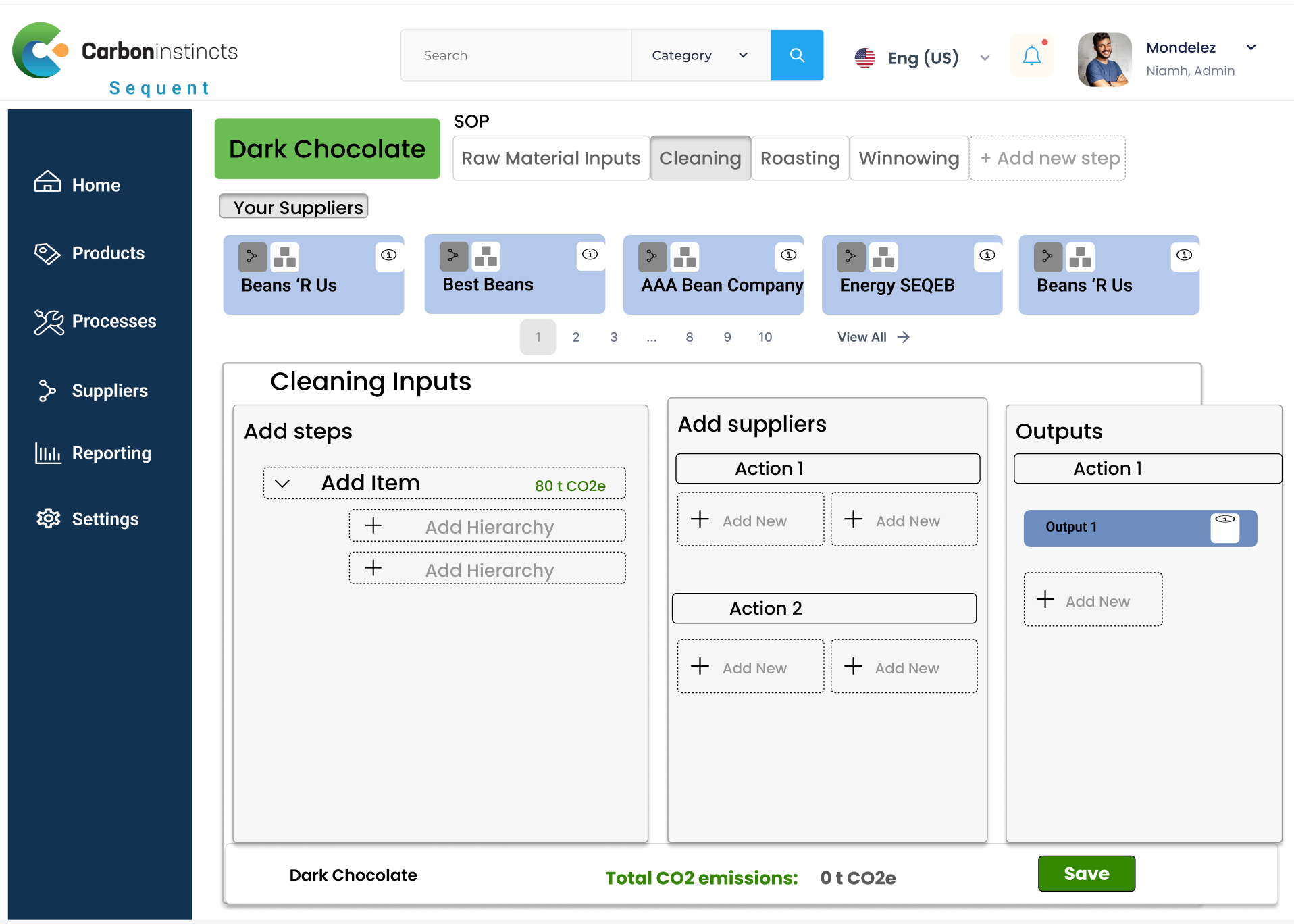Click the Home house icon in sidebar
1294x924 pixels.
pos(47,182)
